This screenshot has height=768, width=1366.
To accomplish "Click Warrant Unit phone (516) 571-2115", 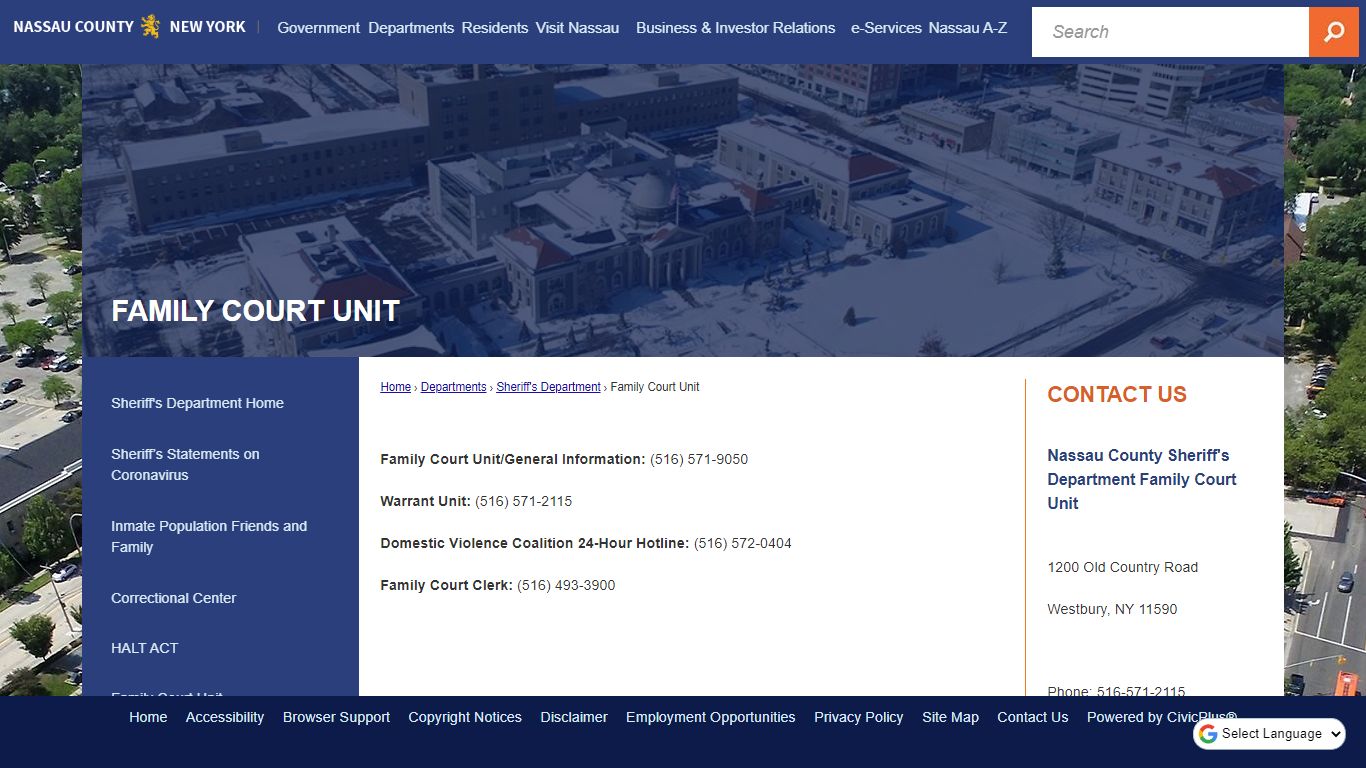I will (524, 501).
